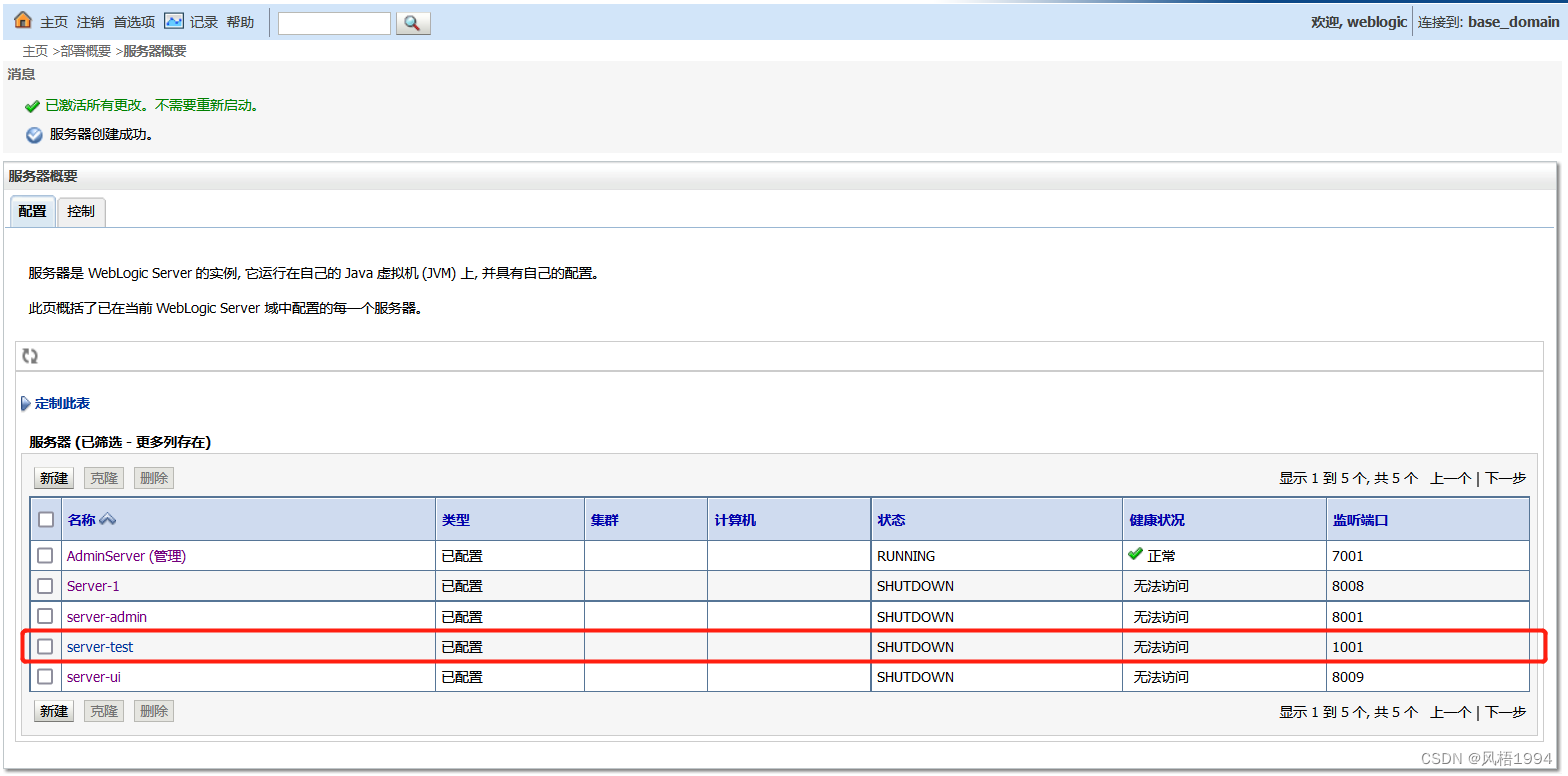
Task: Switch to the 配置 tab
Action: coord(32,212)
